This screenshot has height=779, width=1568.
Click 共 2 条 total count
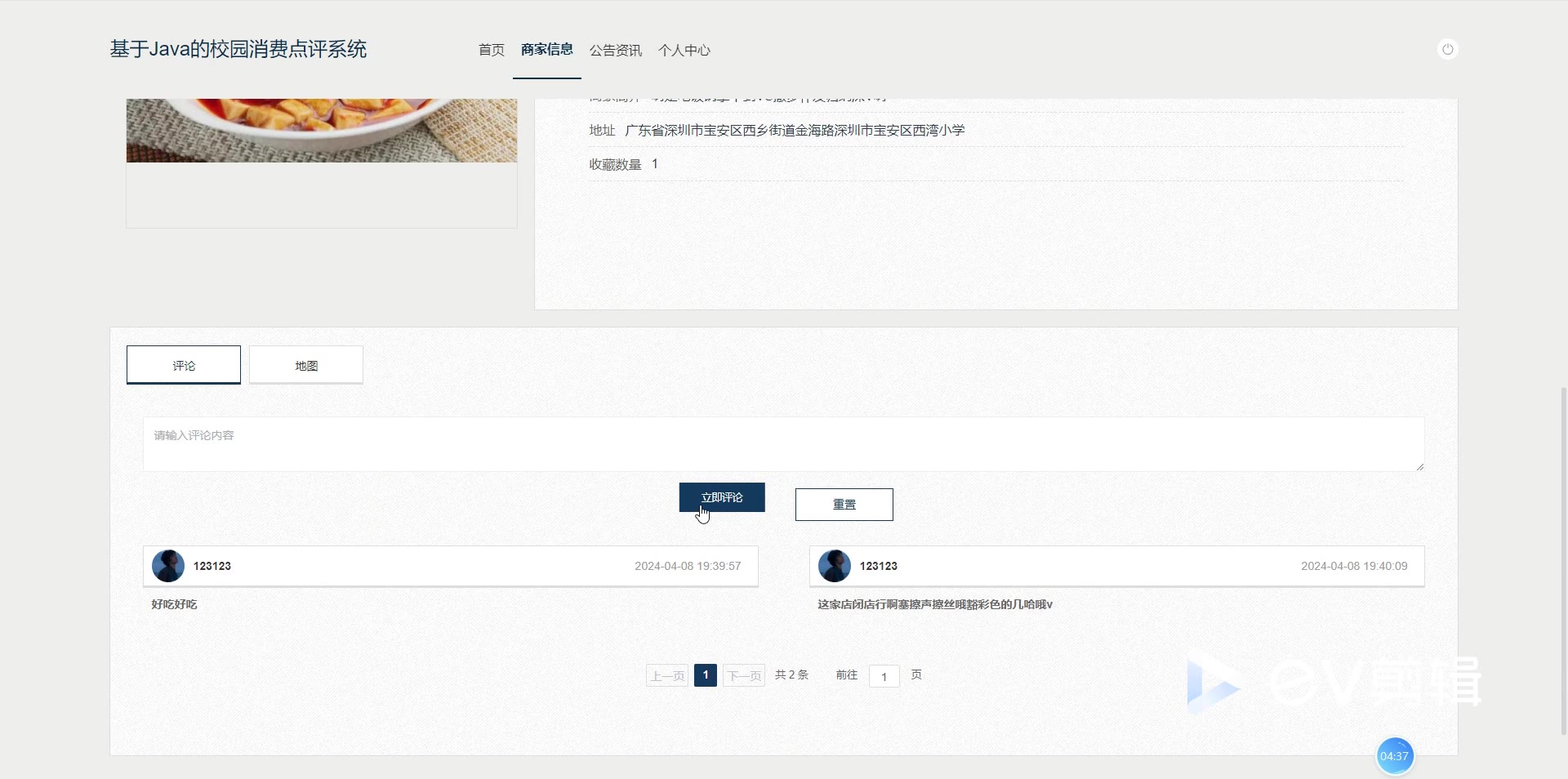coord(791,674)
